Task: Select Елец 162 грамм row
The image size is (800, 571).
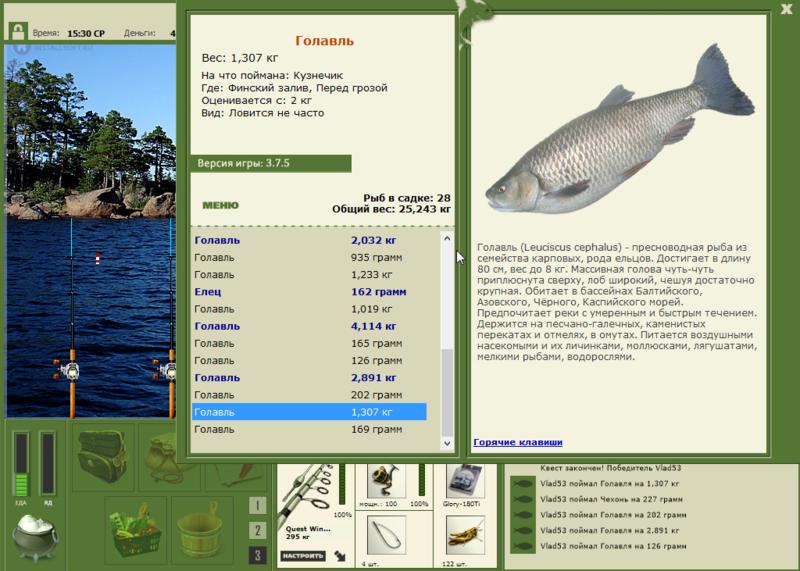Action: coord(309,292)
